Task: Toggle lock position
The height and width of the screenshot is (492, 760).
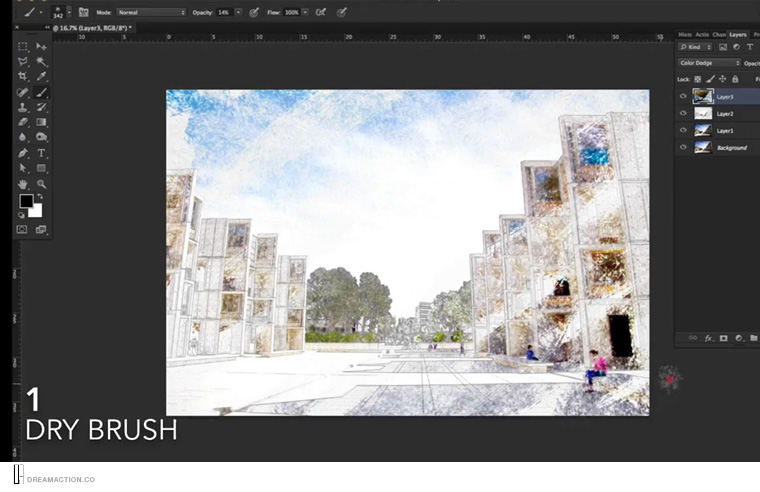Action: 723,79
